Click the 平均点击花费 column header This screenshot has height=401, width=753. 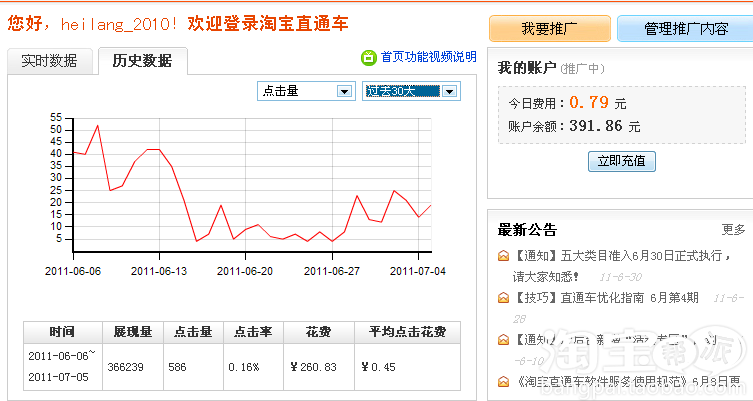(x=407, y=332)
